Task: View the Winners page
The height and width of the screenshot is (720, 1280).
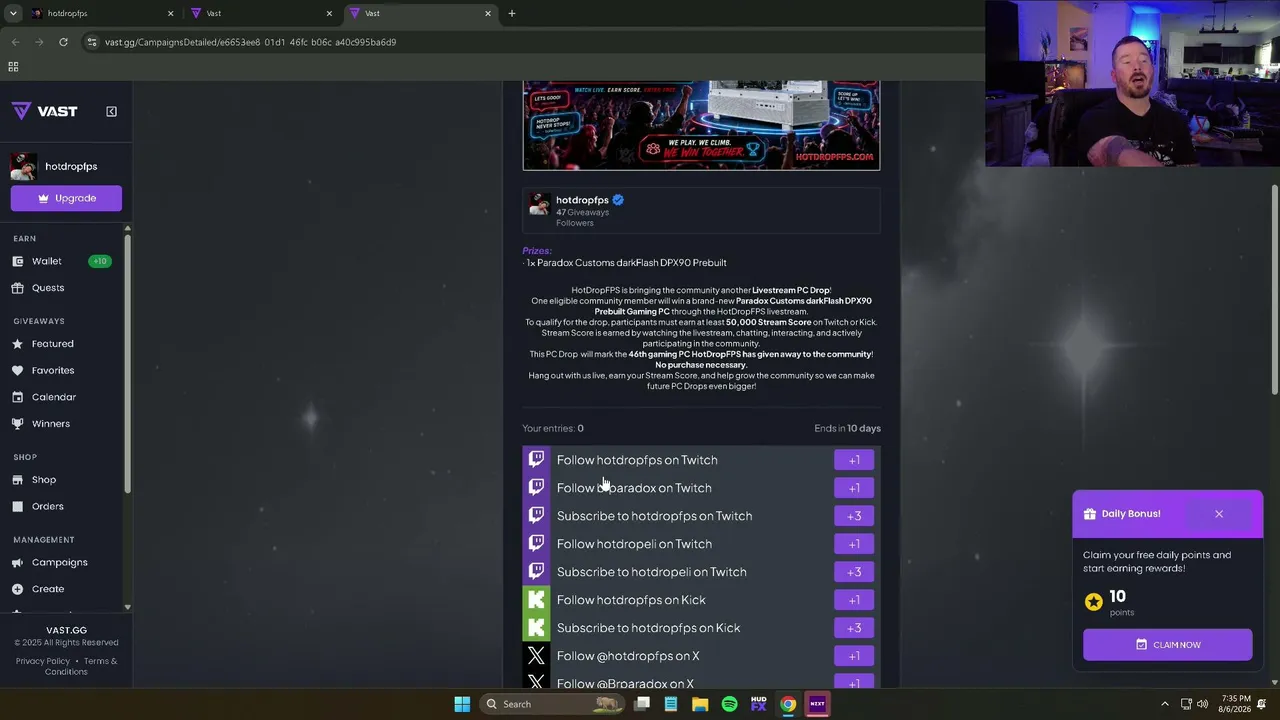Action: click(x=50, y=424)
